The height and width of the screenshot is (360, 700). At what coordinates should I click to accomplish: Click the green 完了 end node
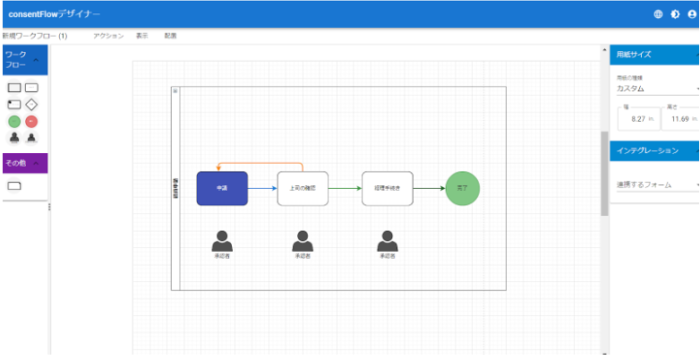point(462,188)
